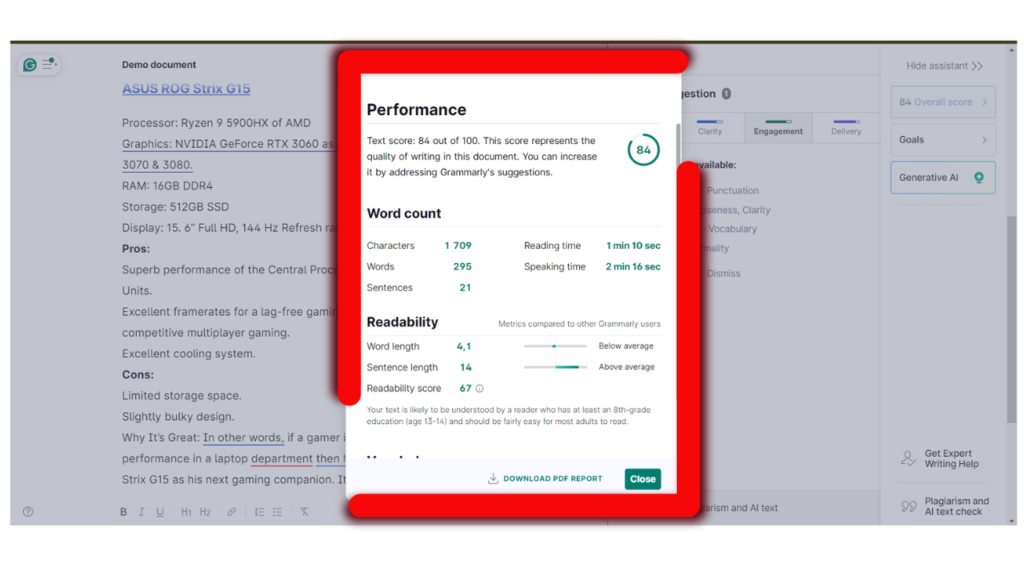Switch to the Clarity tab
Viewport: 1024px width, 576px height.
[x=710, y=127]
